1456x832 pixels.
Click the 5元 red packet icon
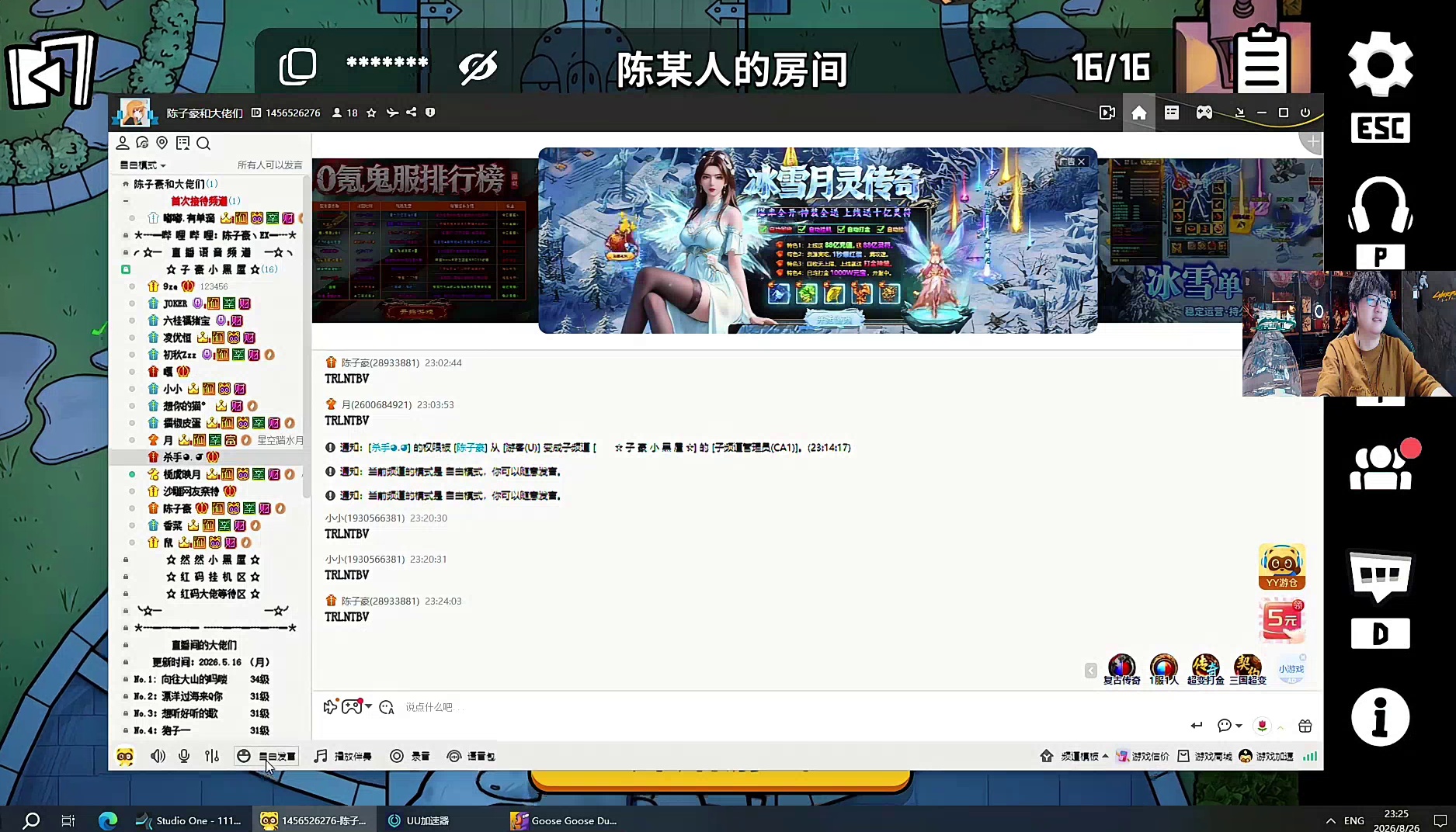1282,620
